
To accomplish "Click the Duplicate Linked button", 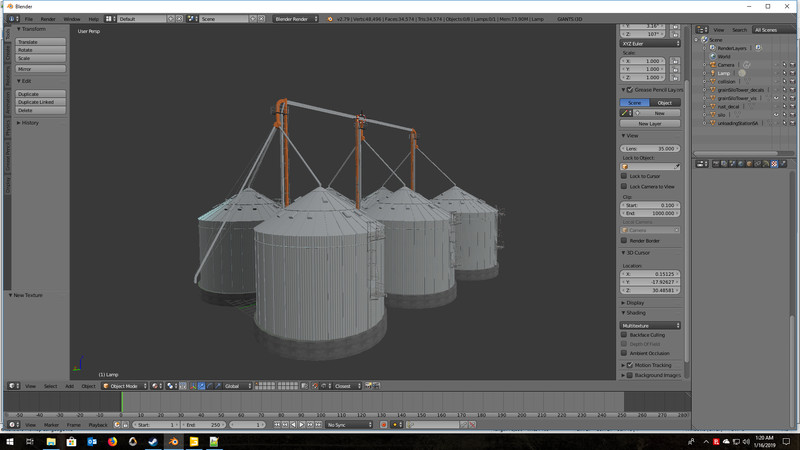I will tap(41, 102).
